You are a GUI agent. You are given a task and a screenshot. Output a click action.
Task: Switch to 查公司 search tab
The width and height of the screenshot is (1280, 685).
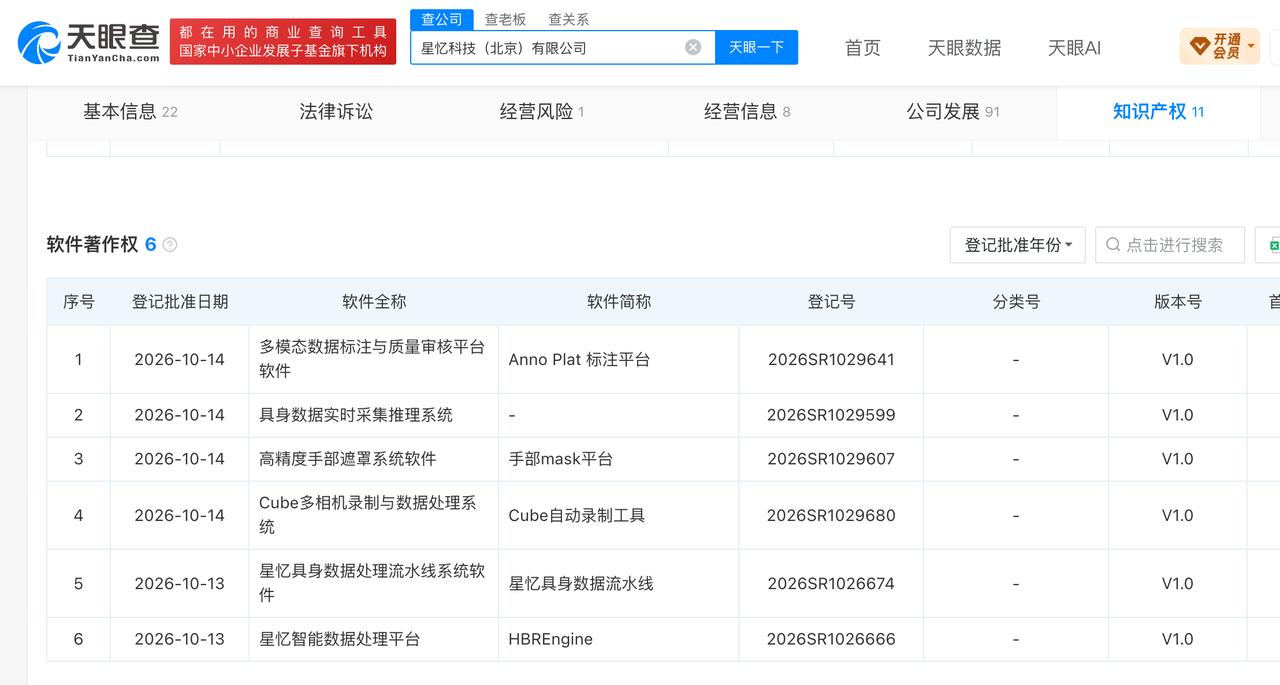tap(442, 19)
